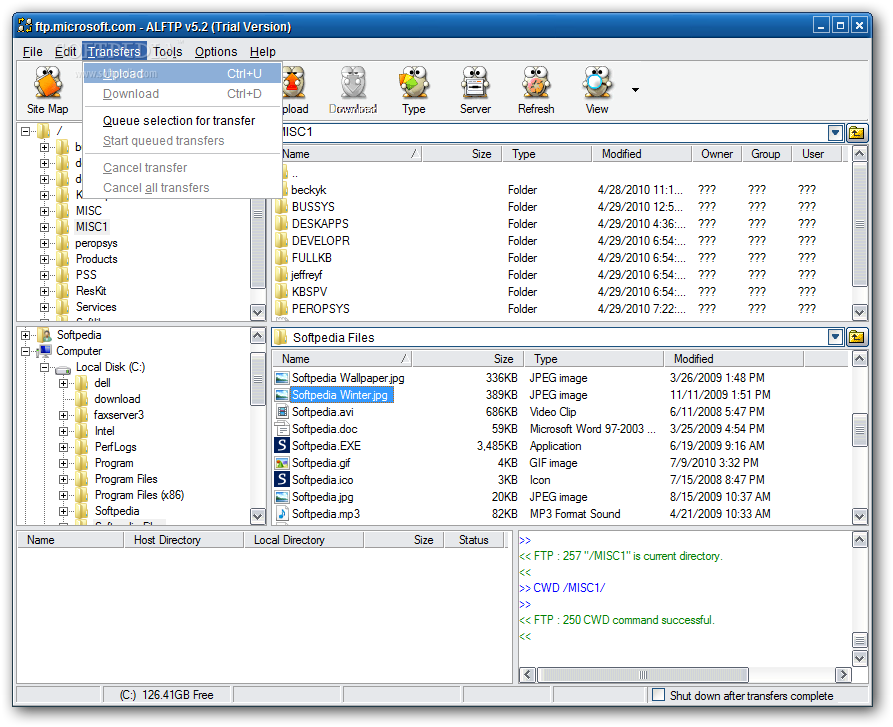Sort local list by Size column
The width and height of the screenshot is (893, 727).
pyautogui.click(x=468, y=359)
